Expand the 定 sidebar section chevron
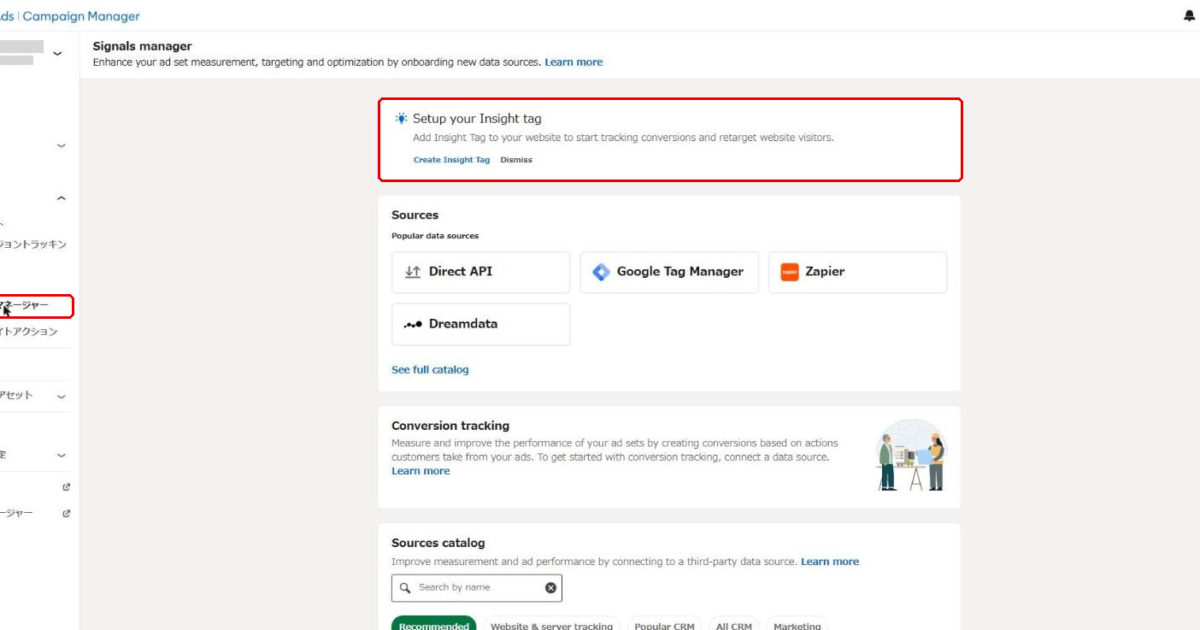The height and width of the screenshot is (630, 1200). pos(61,456)
